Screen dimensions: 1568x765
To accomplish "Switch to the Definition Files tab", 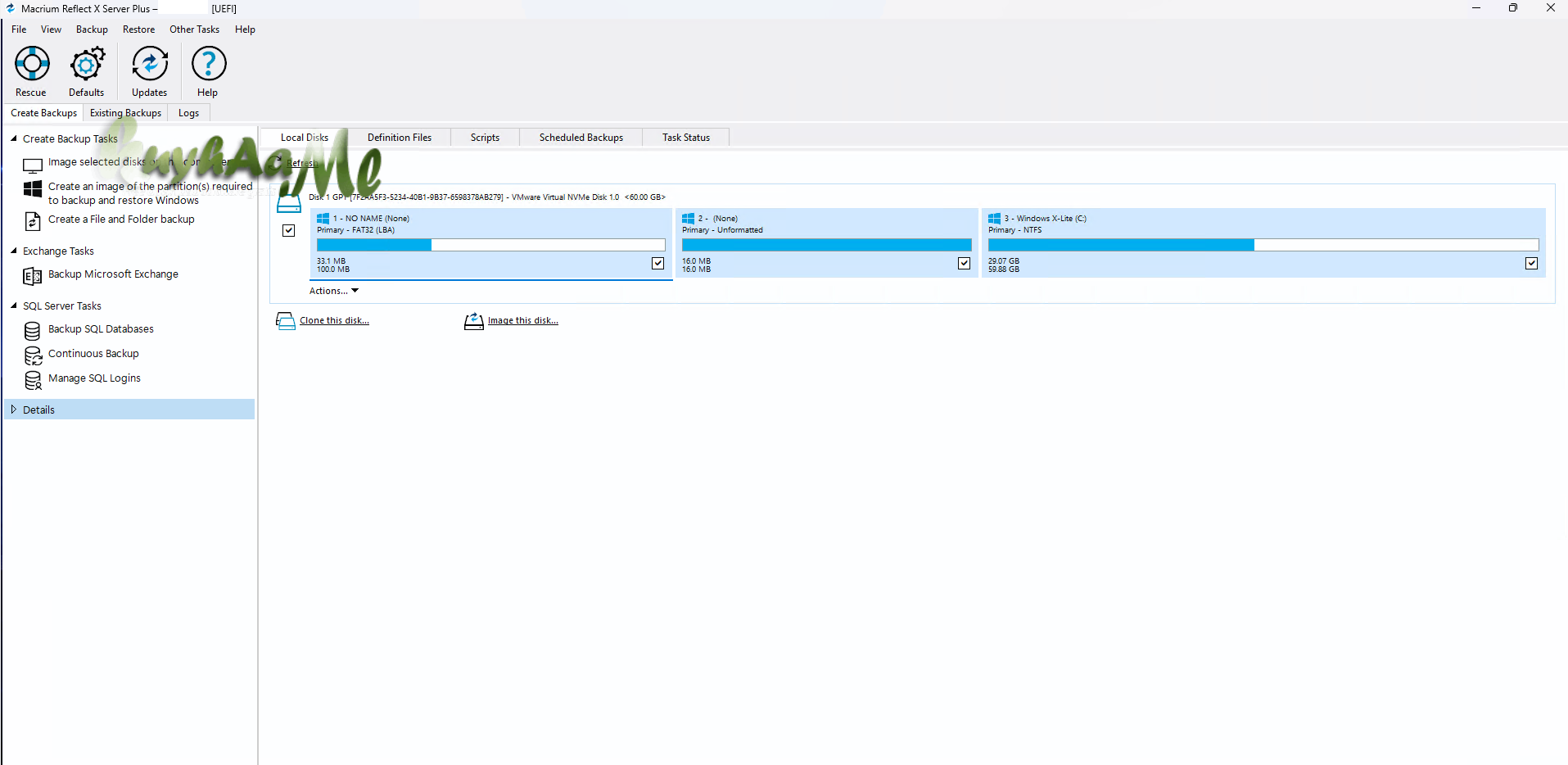I will click(x=400, y=138).
